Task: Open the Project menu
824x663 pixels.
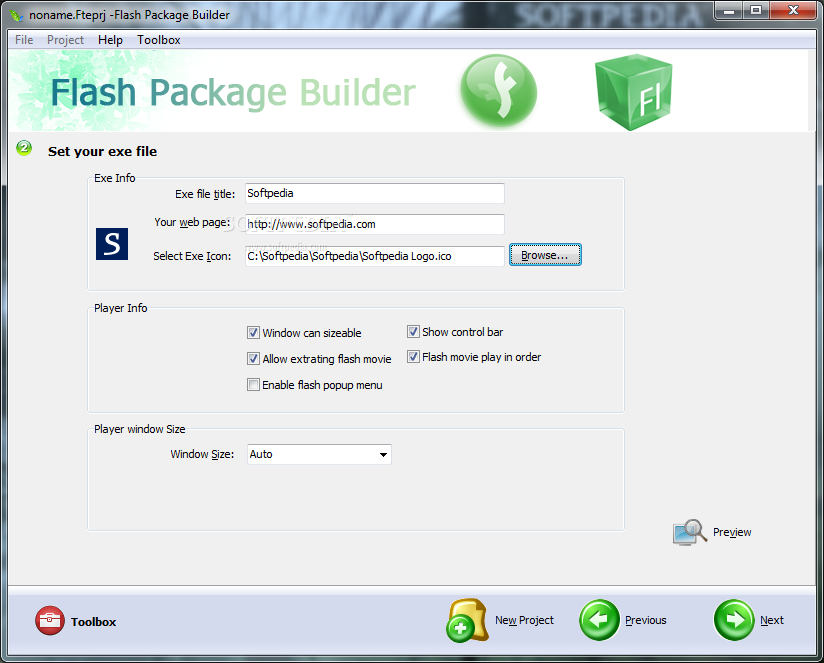Action: pyautogui.click(x=65, y=40)
